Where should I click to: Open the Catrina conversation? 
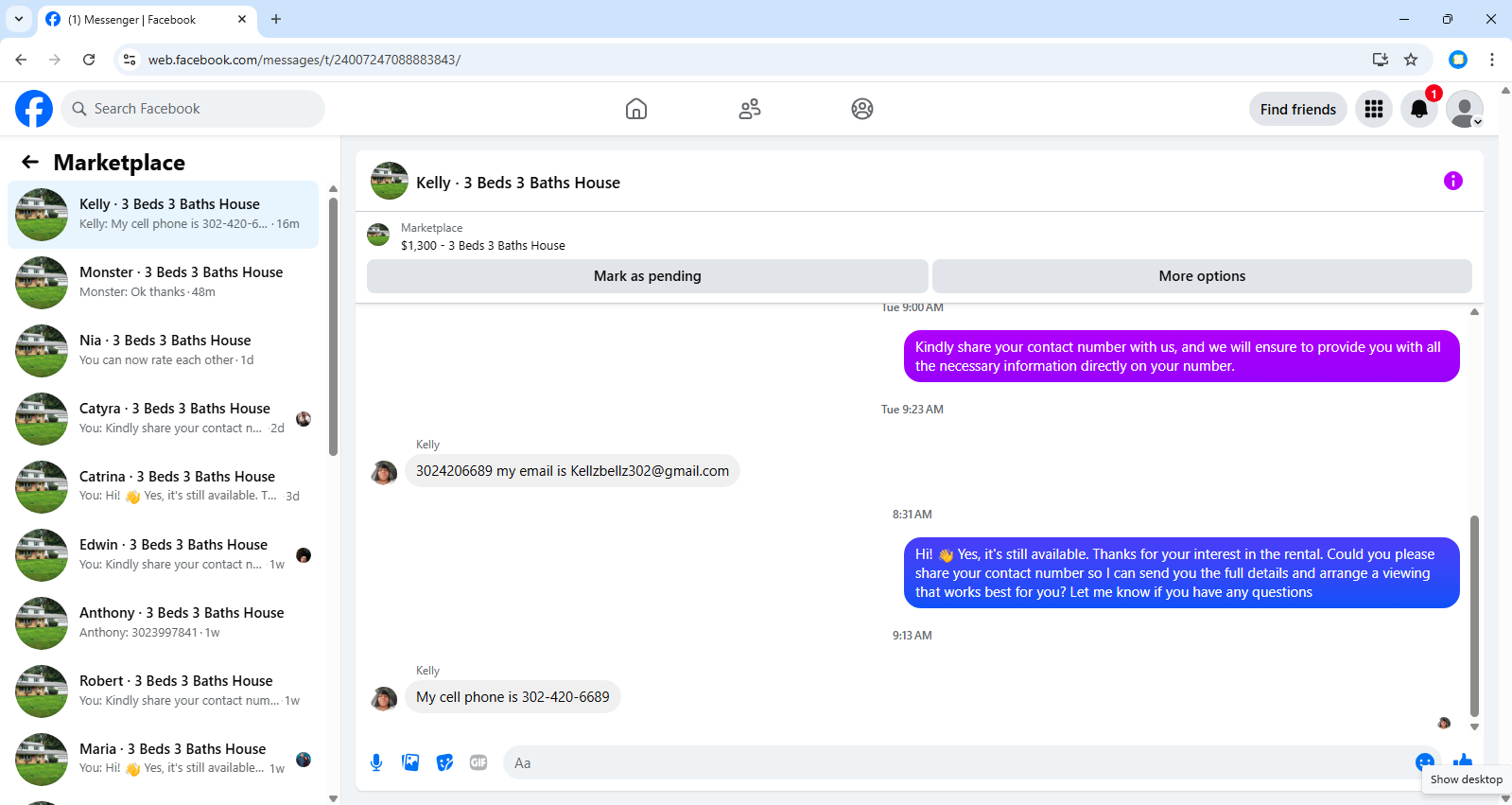pyautogui.click(x=163, y=487)
